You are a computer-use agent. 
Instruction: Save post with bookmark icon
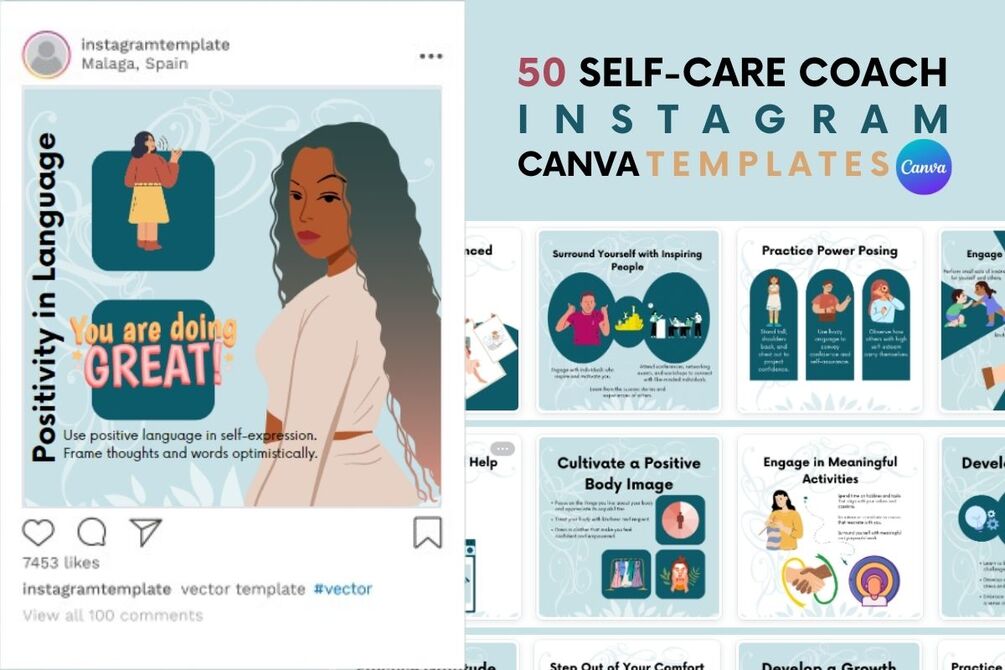tap(428, 532)
